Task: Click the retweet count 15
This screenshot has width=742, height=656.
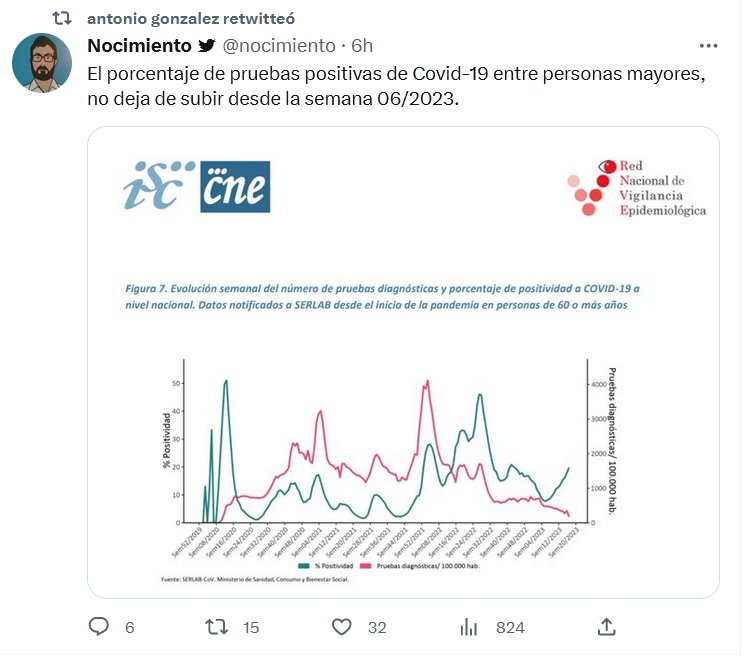Action: point(251,627)
